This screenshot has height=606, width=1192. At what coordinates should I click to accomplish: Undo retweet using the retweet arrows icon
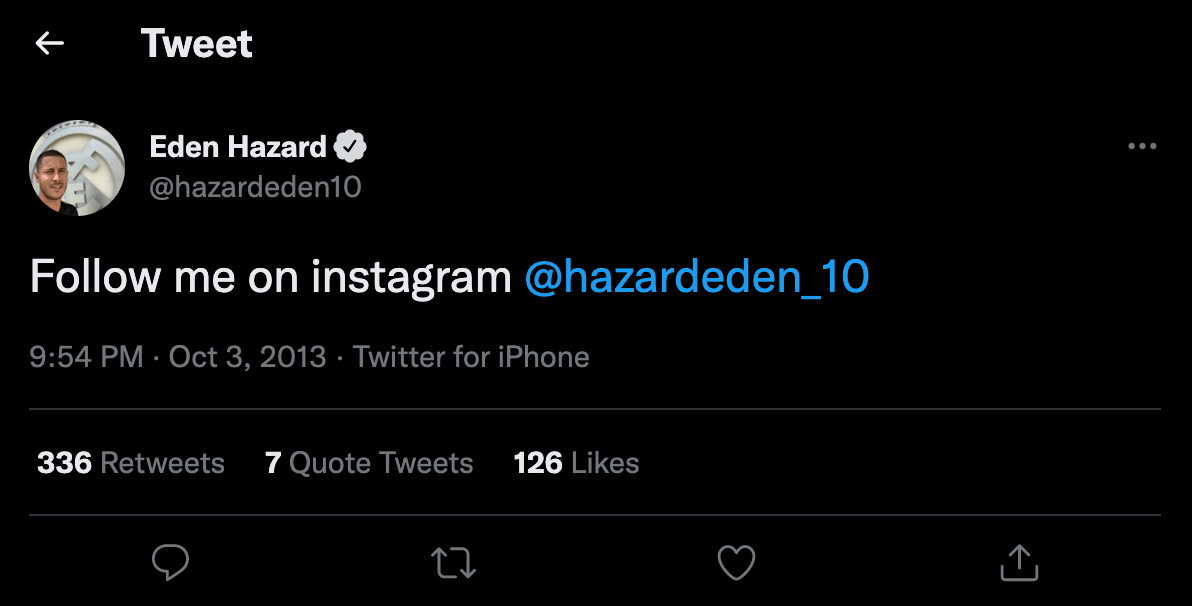click(x=453, y=562)
